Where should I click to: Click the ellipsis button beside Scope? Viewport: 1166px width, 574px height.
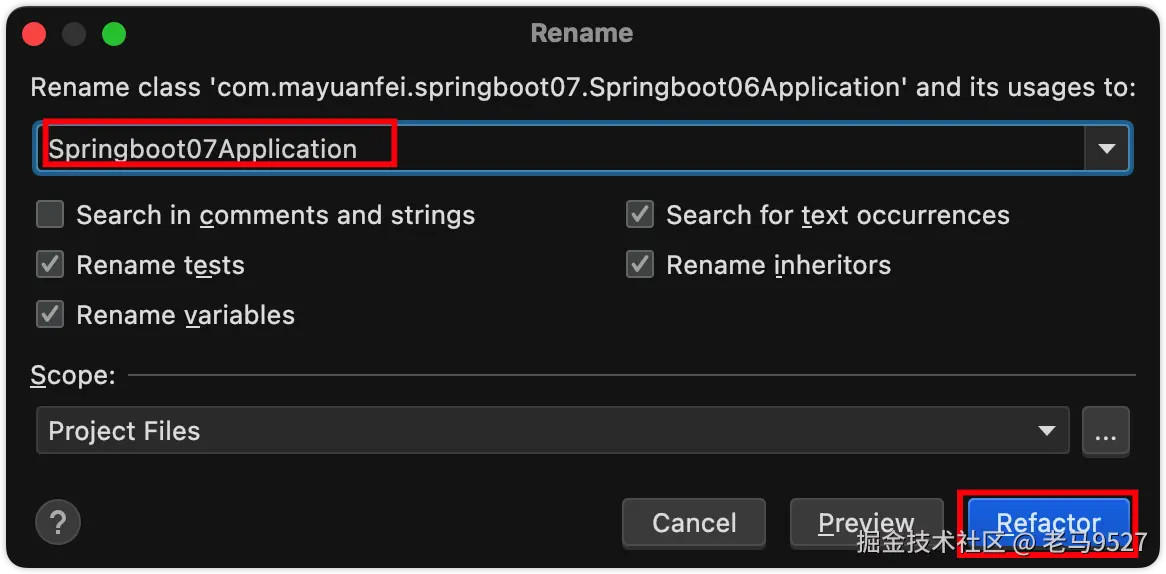1105,431
